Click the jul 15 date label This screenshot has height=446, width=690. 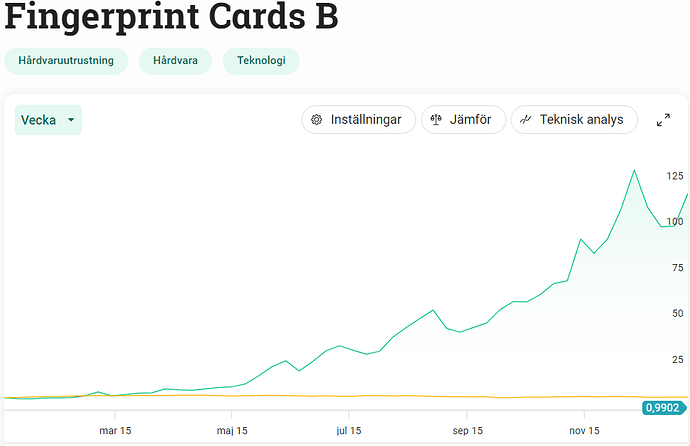[x=349, y=431]
